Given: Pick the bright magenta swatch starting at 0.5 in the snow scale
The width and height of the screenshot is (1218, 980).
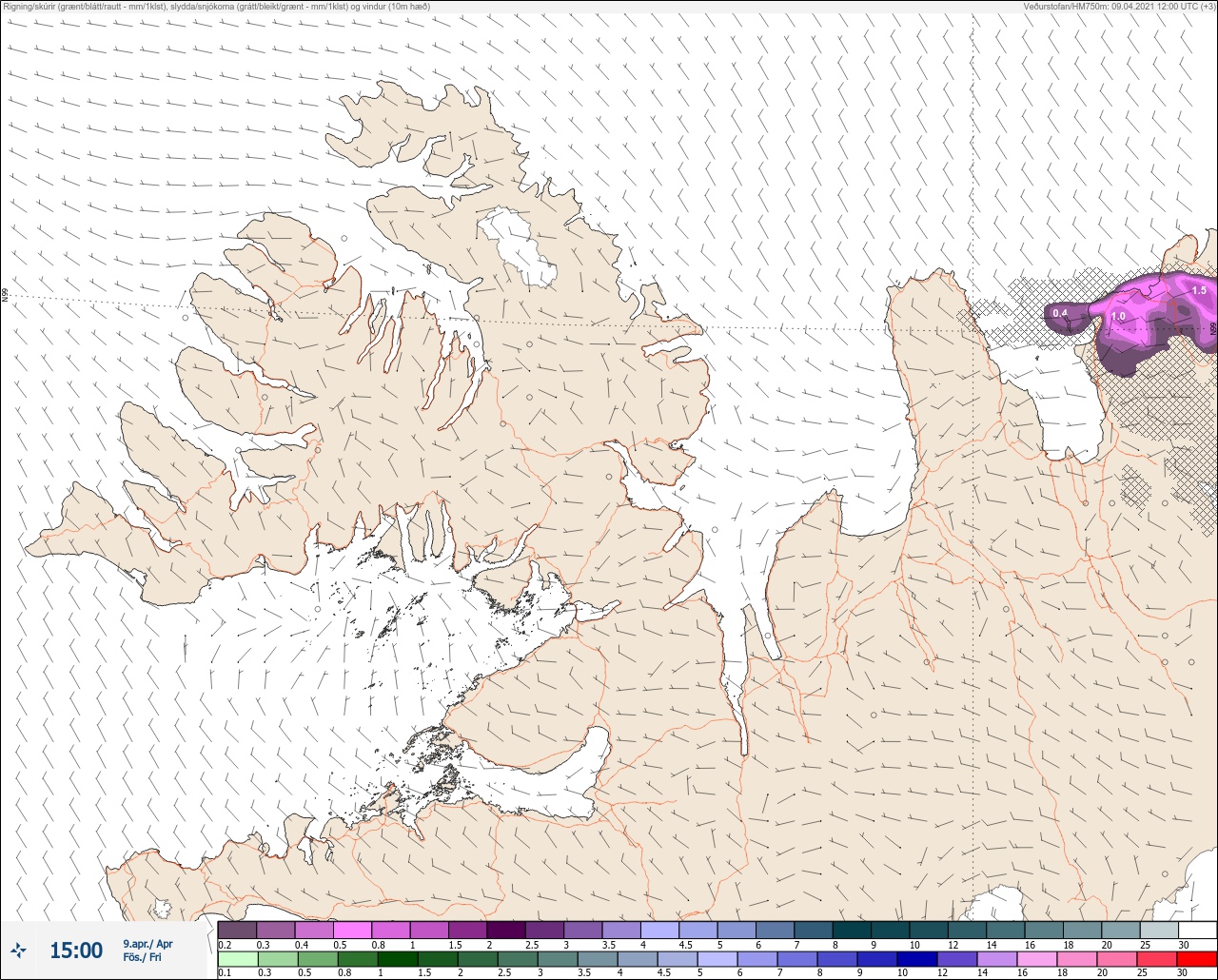Looking at the screenshot, I should (x=352, y=930).
